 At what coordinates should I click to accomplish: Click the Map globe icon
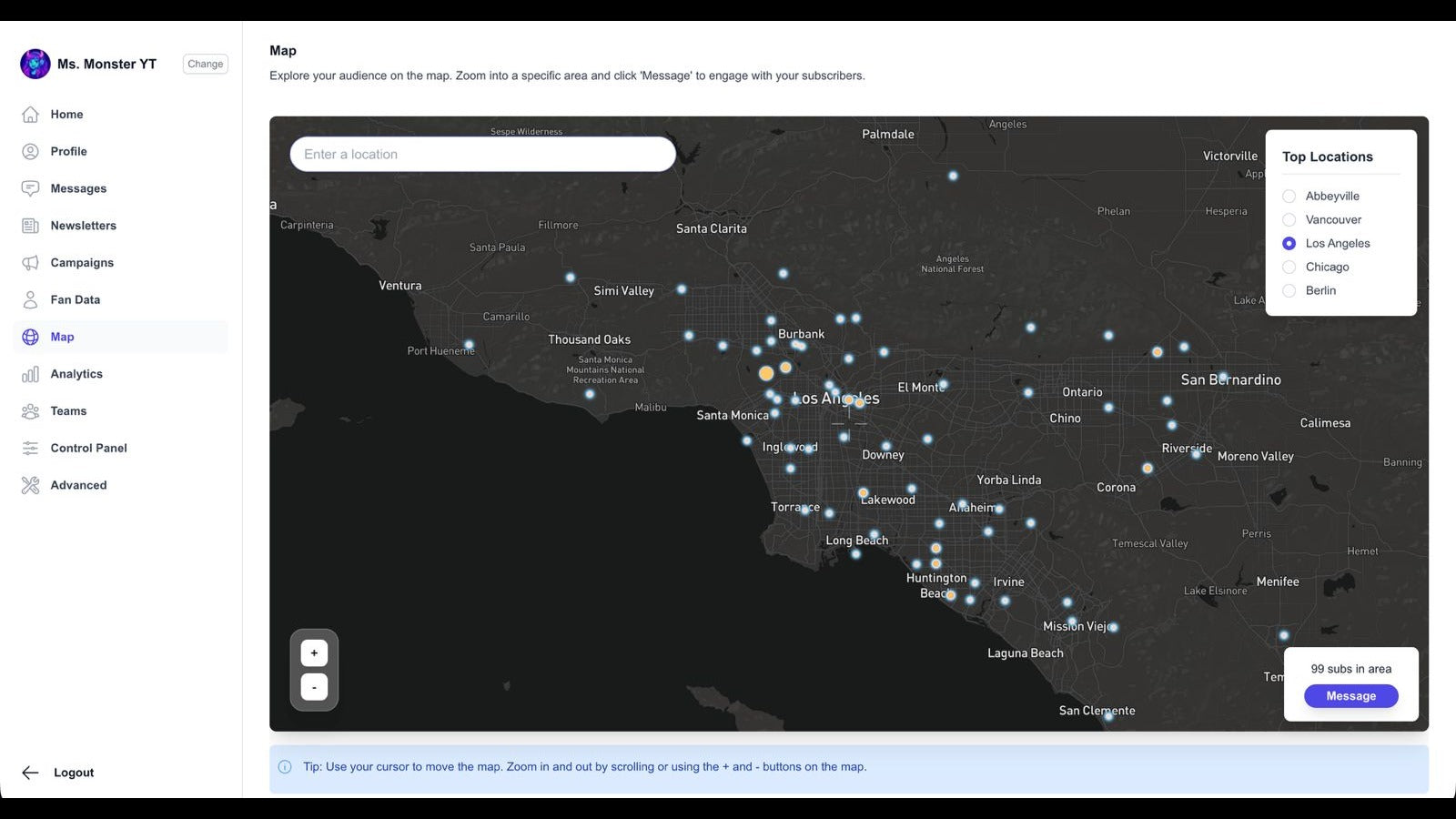pos(31,337)
